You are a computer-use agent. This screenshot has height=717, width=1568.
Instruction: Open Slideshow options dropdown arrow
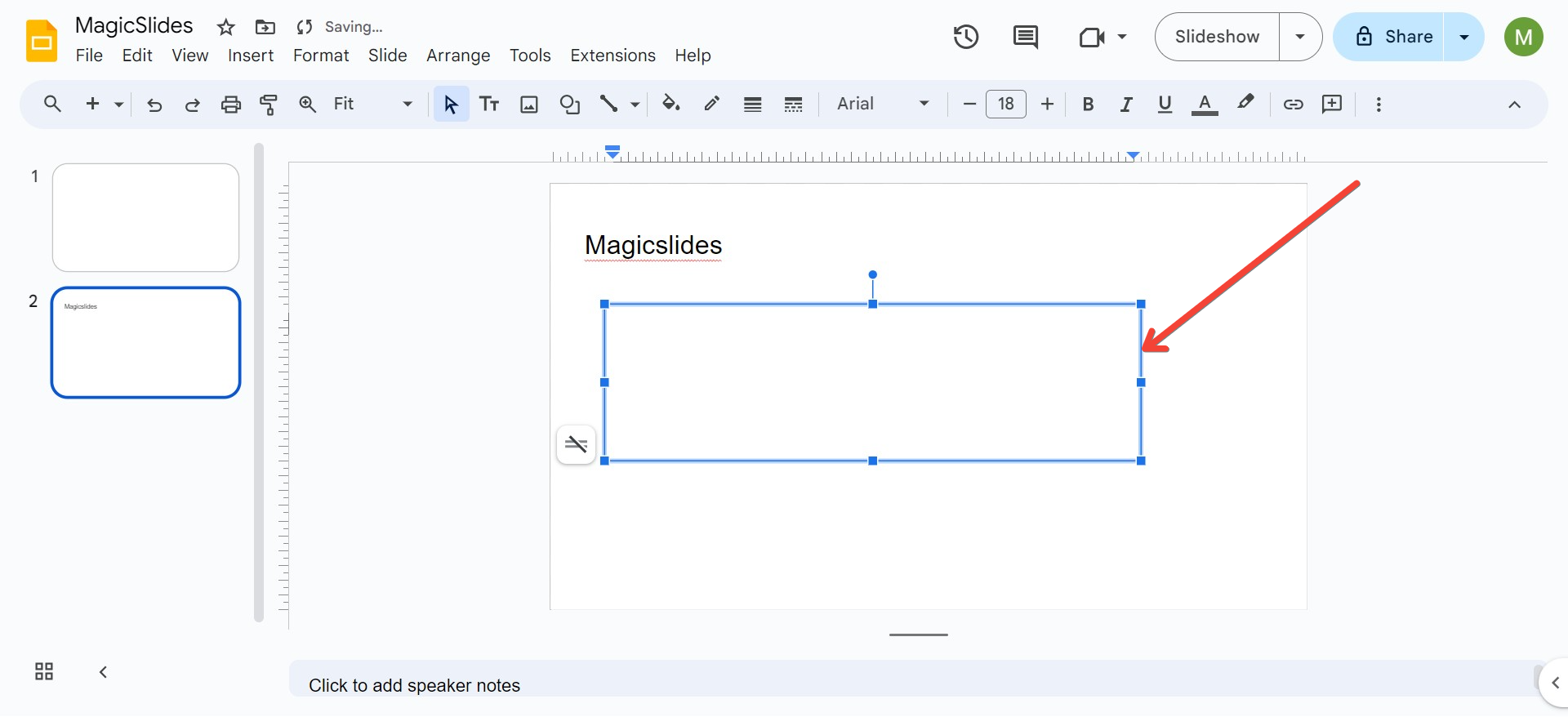[x=1300, y=37]
